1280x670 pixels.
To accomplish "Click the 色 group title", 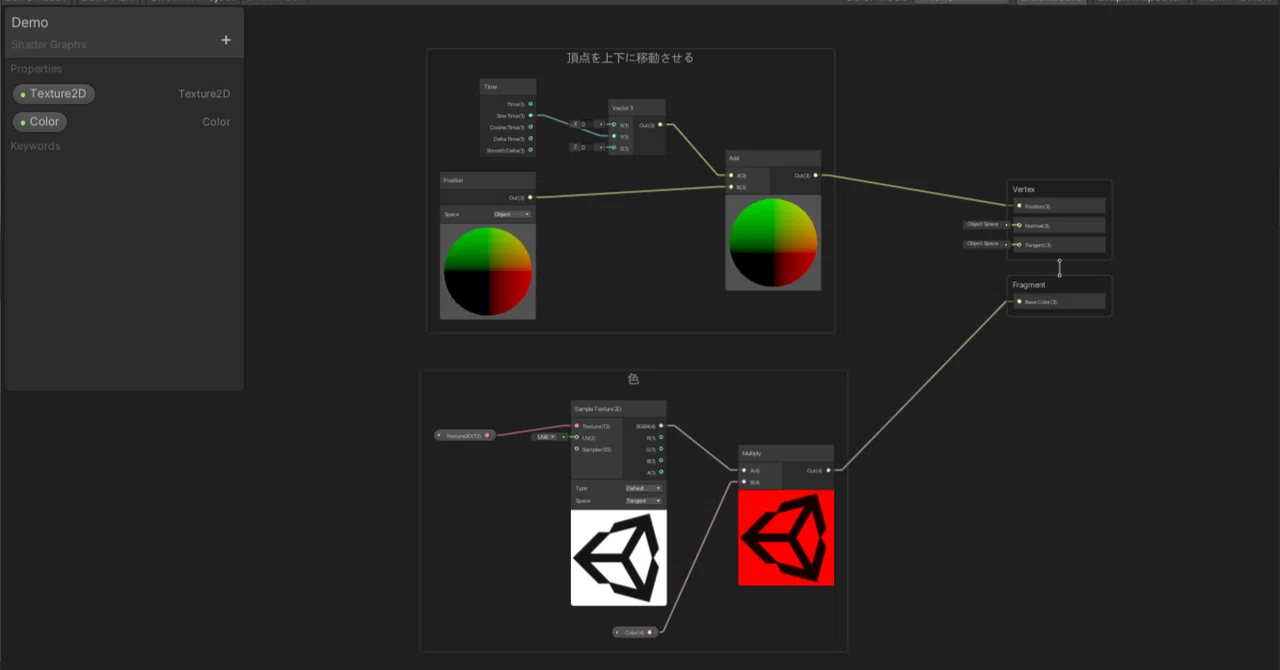I will [633, 379].
